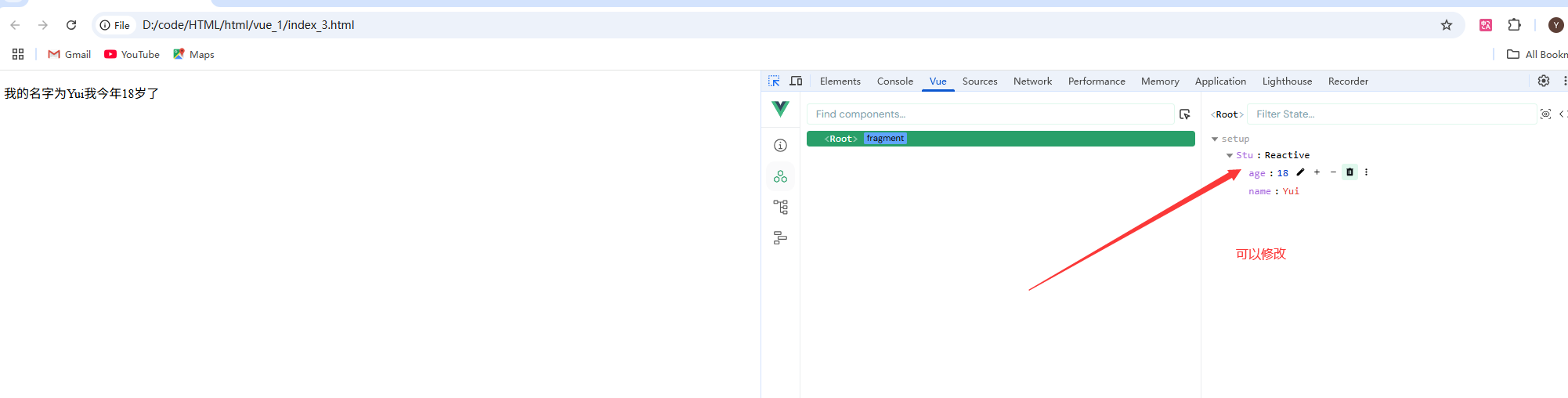Click the fragment tag badge
Screen dimensions: 1568x398
point(885,139)
